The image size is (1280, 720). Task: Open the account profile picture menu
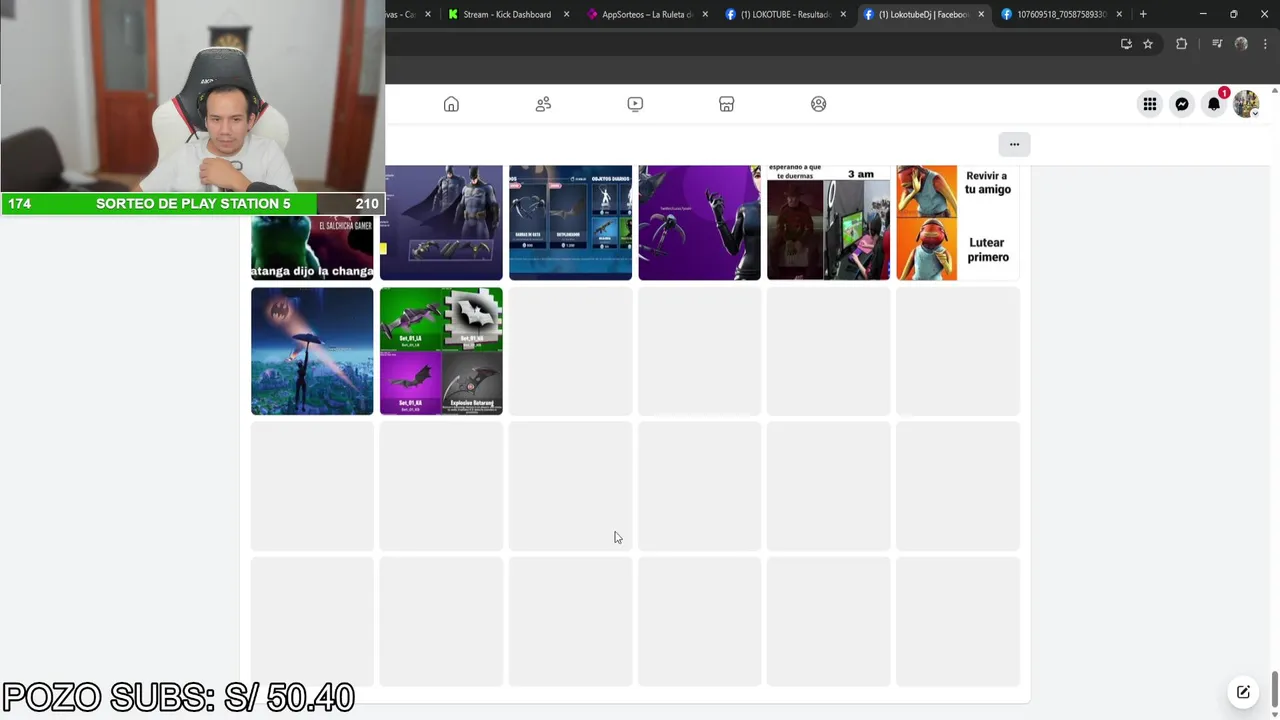coord(1246,104)
